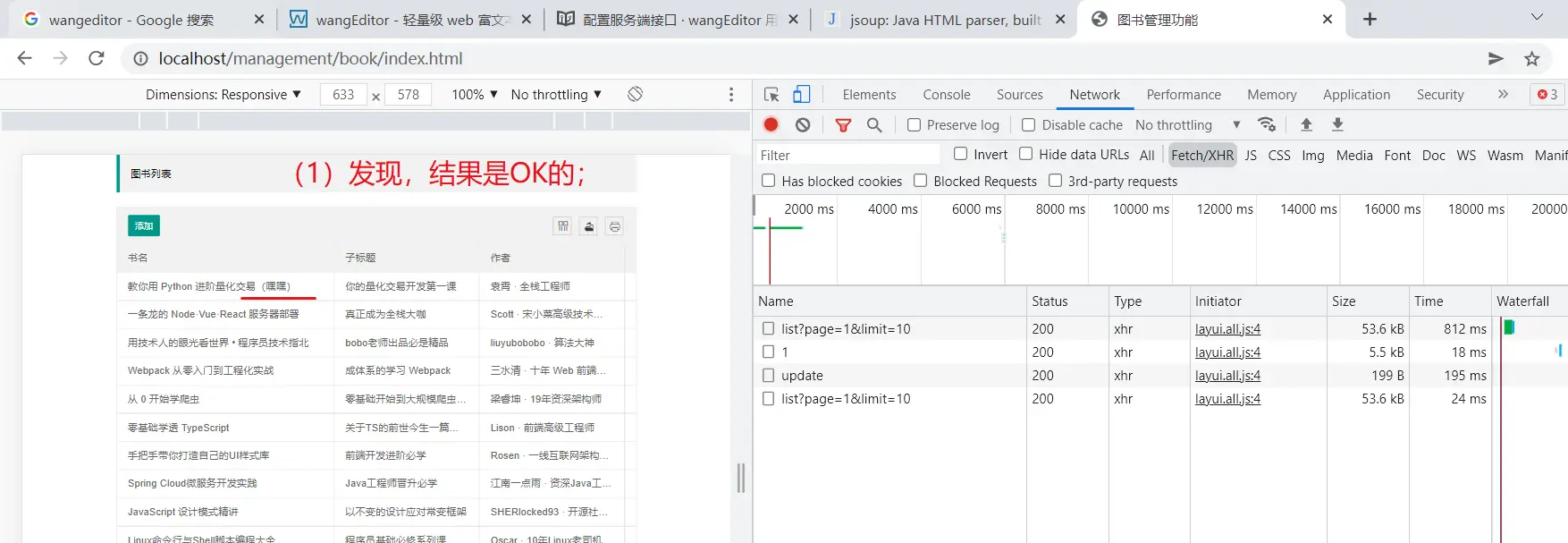Click the table print icon
The height and width of the screenshot is (543, 1568).
pyautogui.click(x=615, y=226)
